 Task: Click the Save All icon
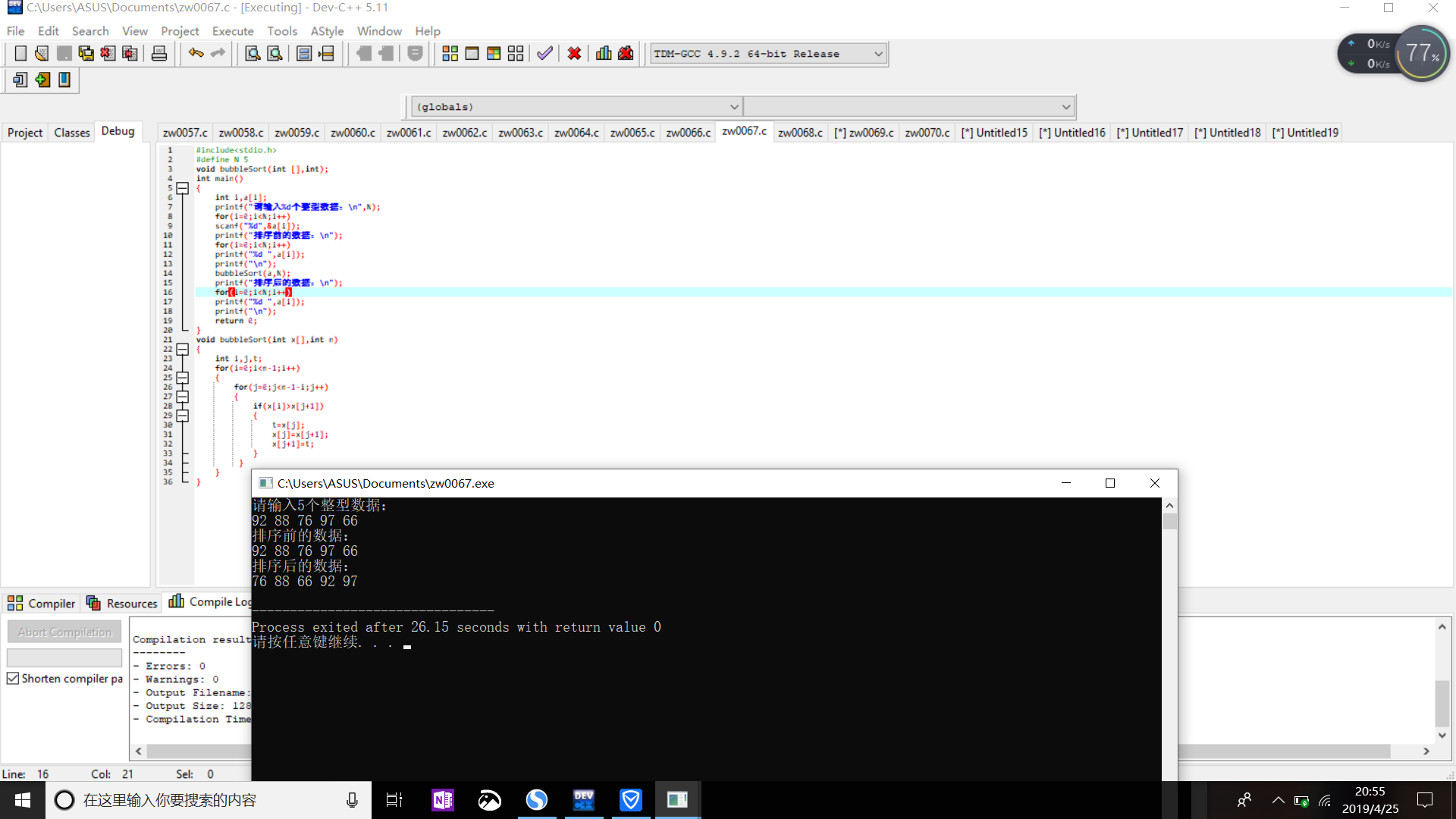86,54
